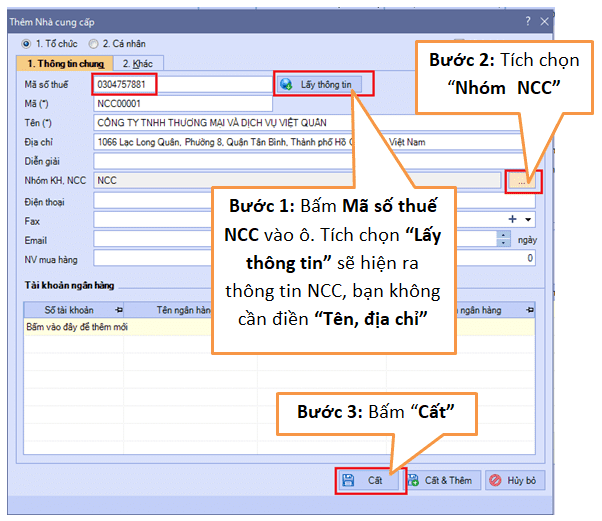Click the Diễn giải text field
Viewport: 602px width, 521px height.
point(300,160)
